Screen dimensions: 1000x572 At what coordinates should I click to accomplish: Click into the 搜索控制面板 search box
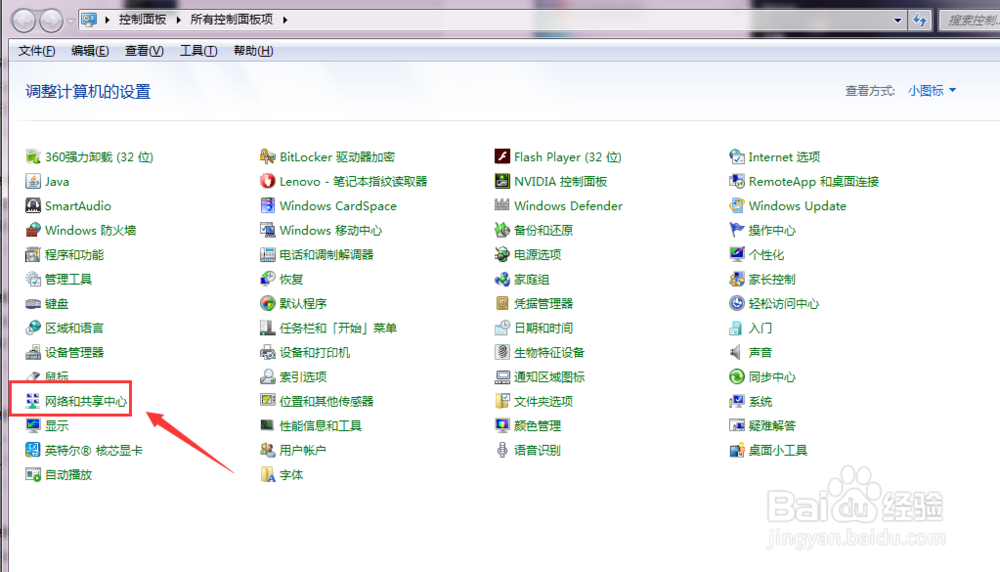click(970, 20)
